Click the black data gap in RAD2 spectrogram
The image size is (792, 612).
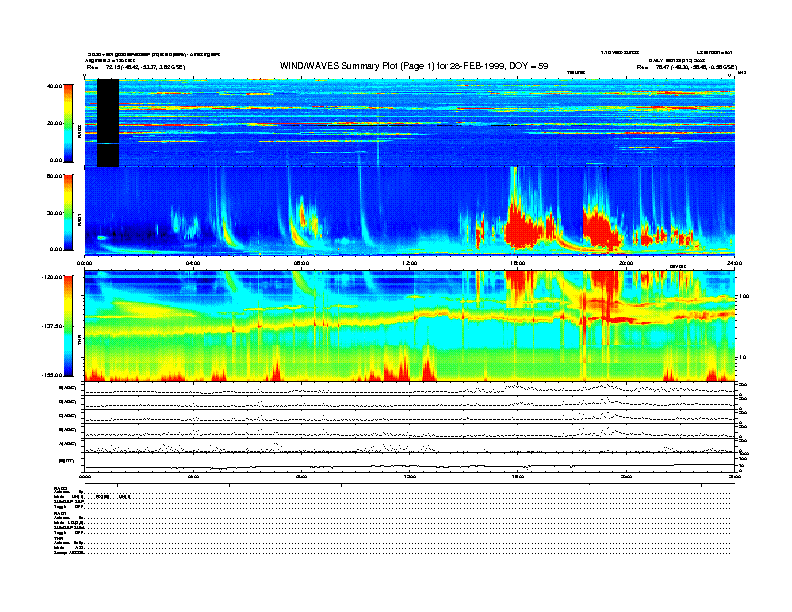point(108,123)
